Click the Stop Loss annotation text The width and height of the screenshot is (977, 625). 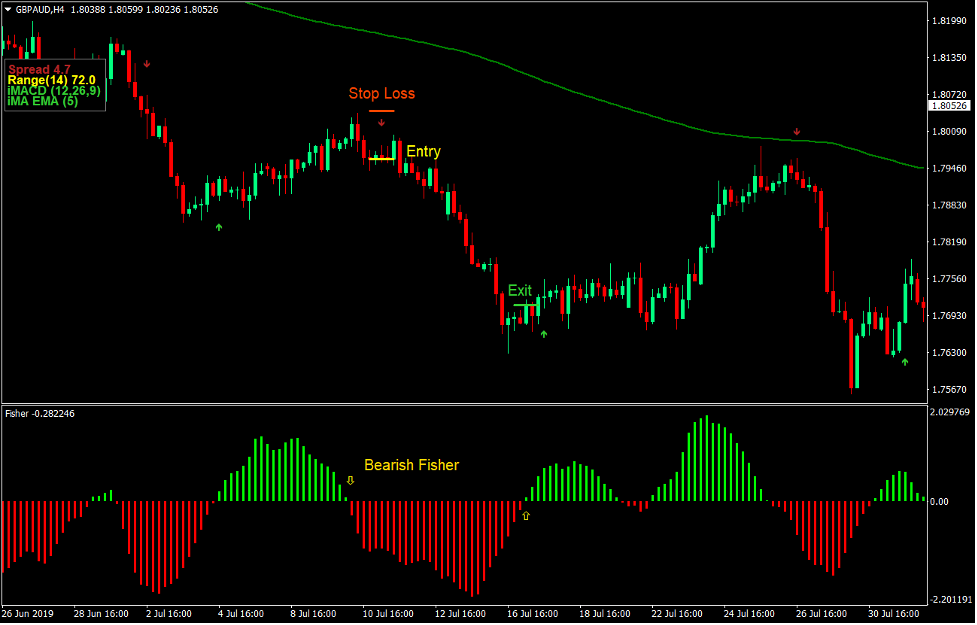click(383, 93)
